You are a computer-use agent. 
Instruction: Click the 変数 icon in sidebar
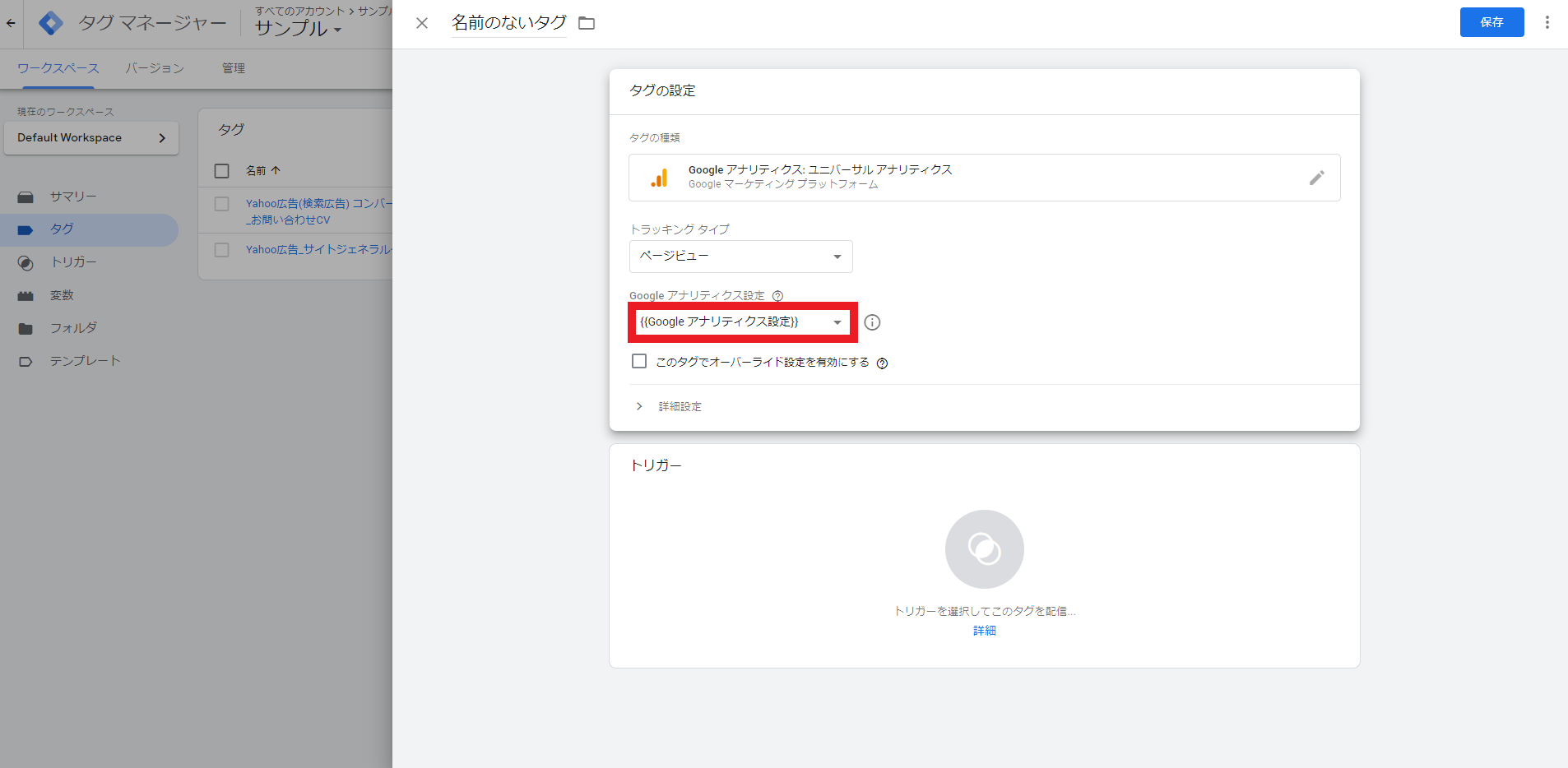point(26,296)
